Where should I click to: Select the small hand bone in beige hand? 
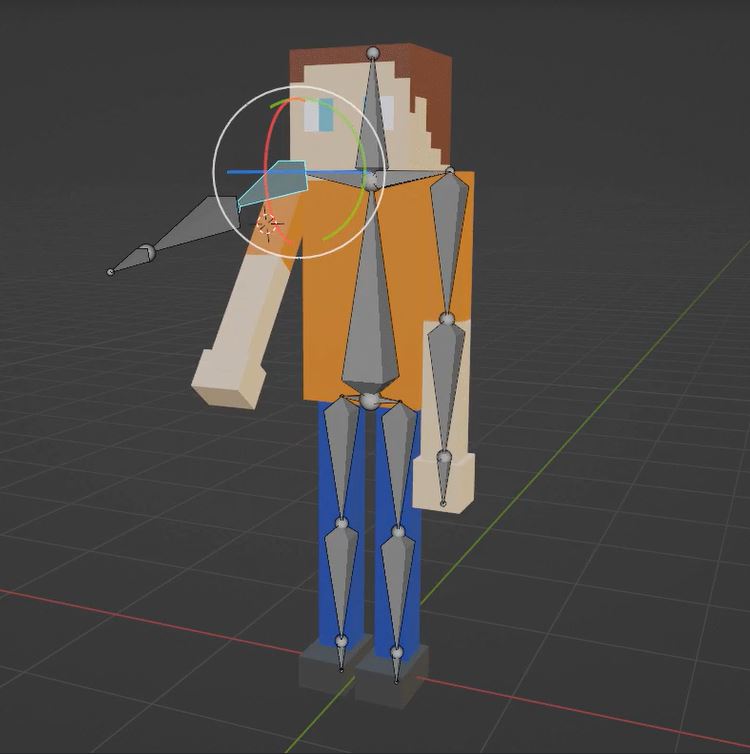(443, 481)
